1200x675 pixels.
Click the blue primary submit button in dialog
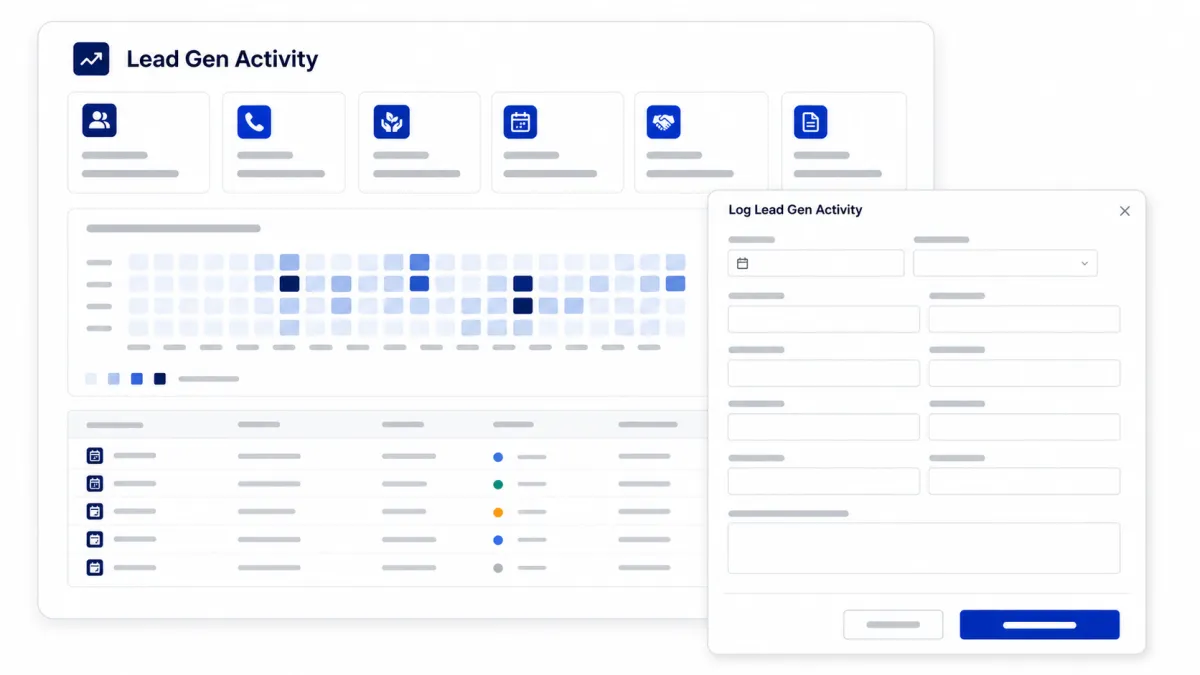1040,624
